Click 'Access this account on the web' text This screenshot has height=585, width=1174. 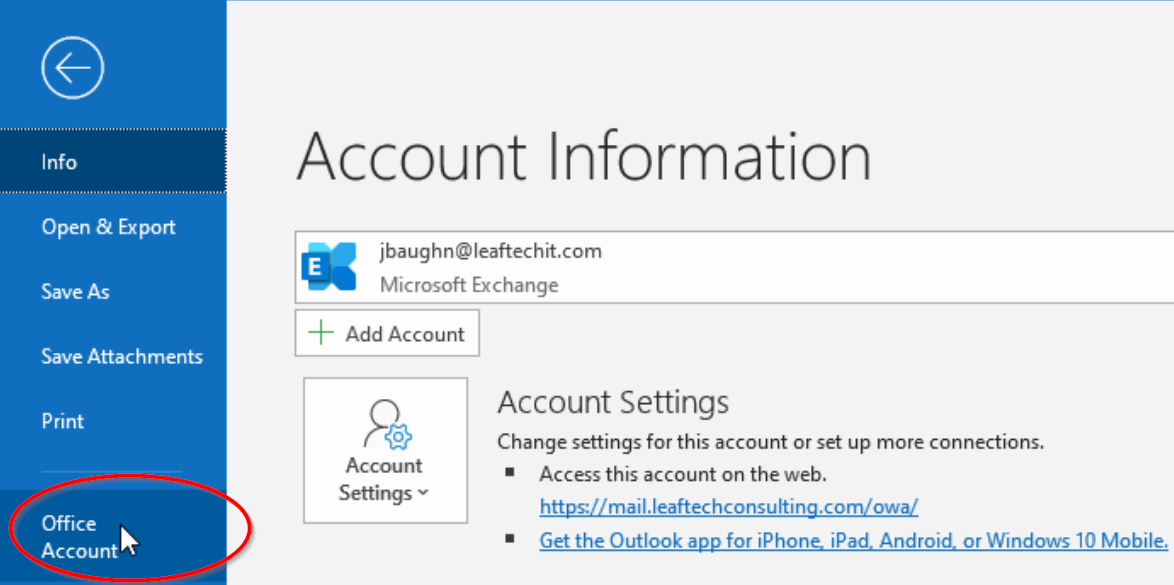[683, 474]
